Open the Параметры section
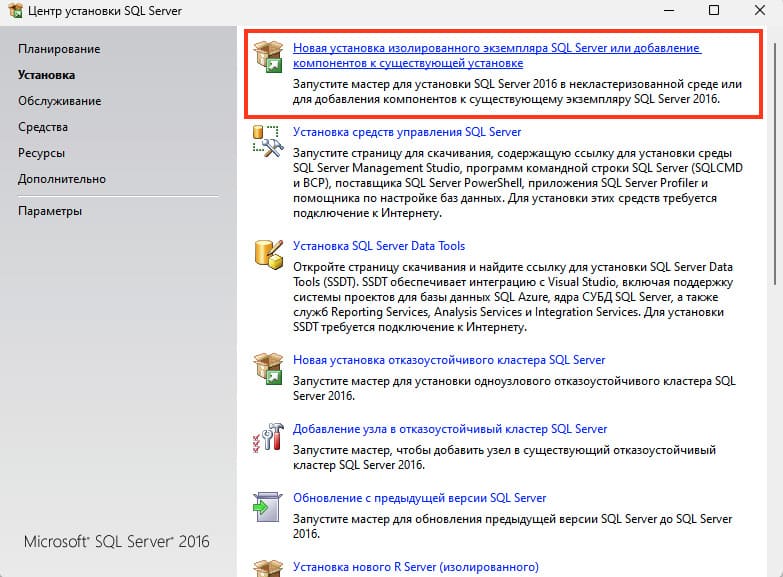Image resolution: width=783 pixels, height=577 pixels. [x=50, y=211]
